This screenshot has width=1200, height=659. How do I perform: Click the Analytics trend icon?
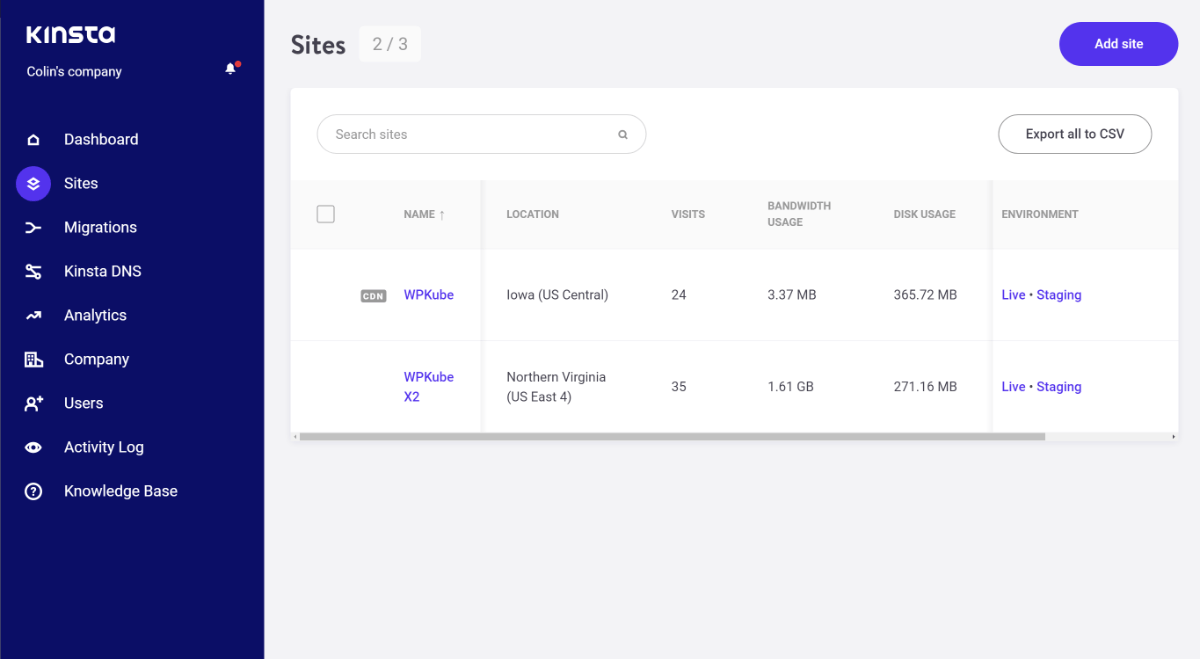pos(33,315)
